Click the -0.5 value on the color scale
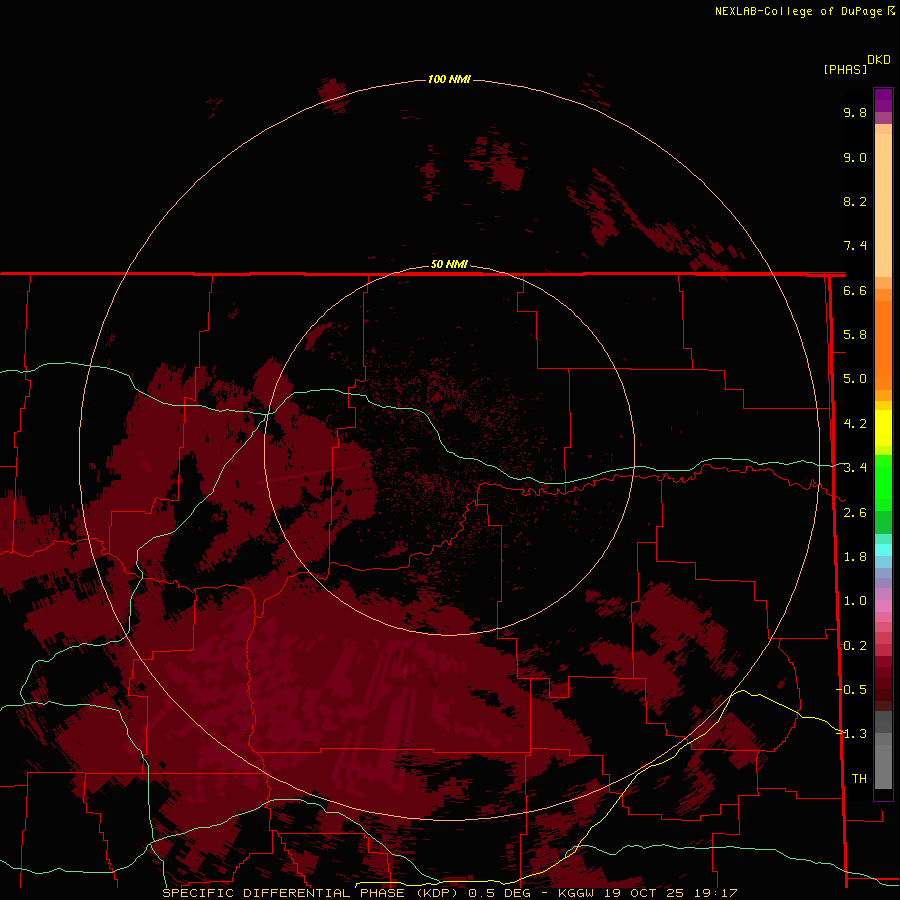The width and height of the screenshot is (900, 900). click(852, 690)
